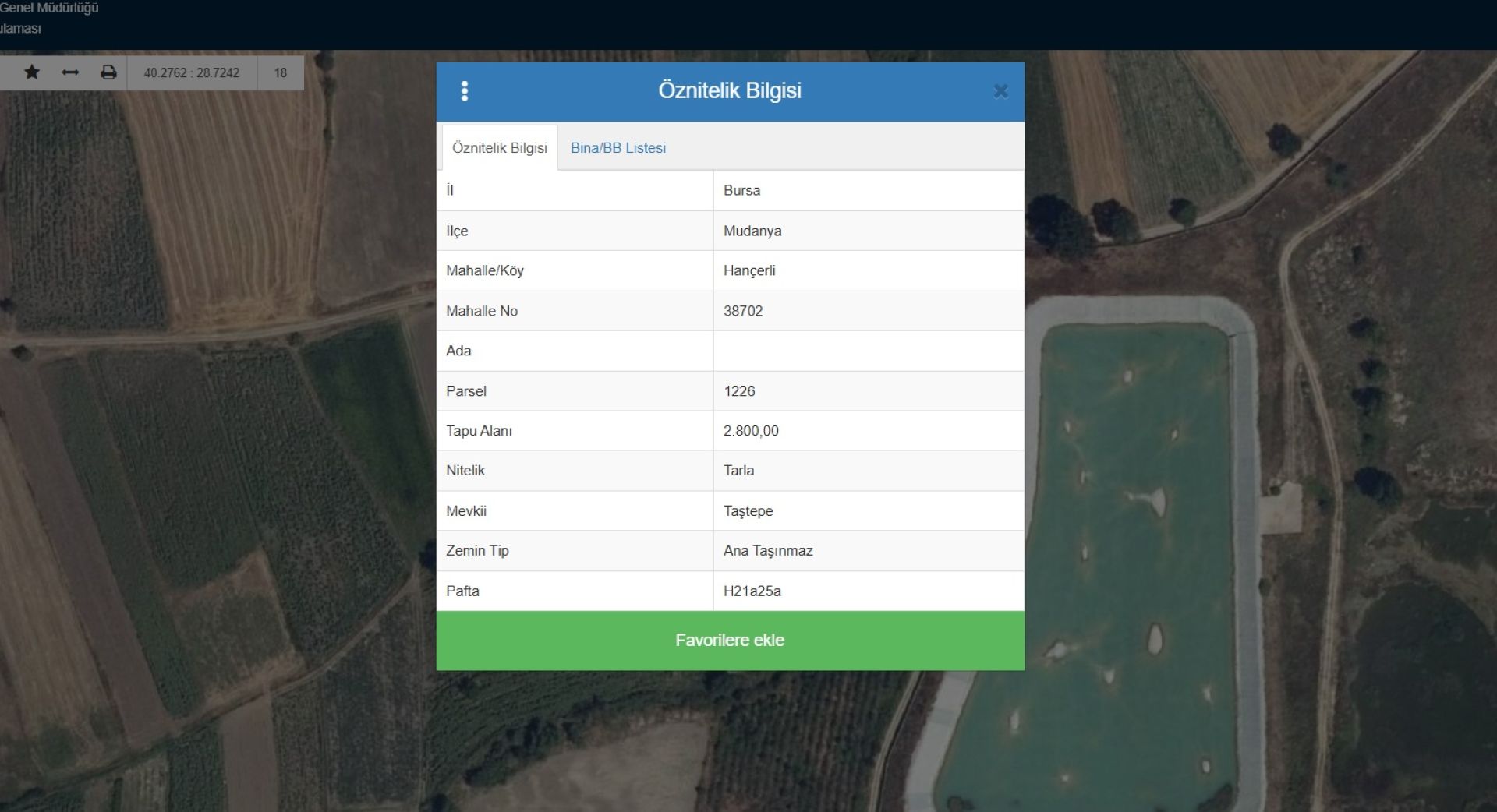Click the Mevkii value Taştepe
Image resolution: width=1497 pixels, height=812 pixels.
(748, 511)
